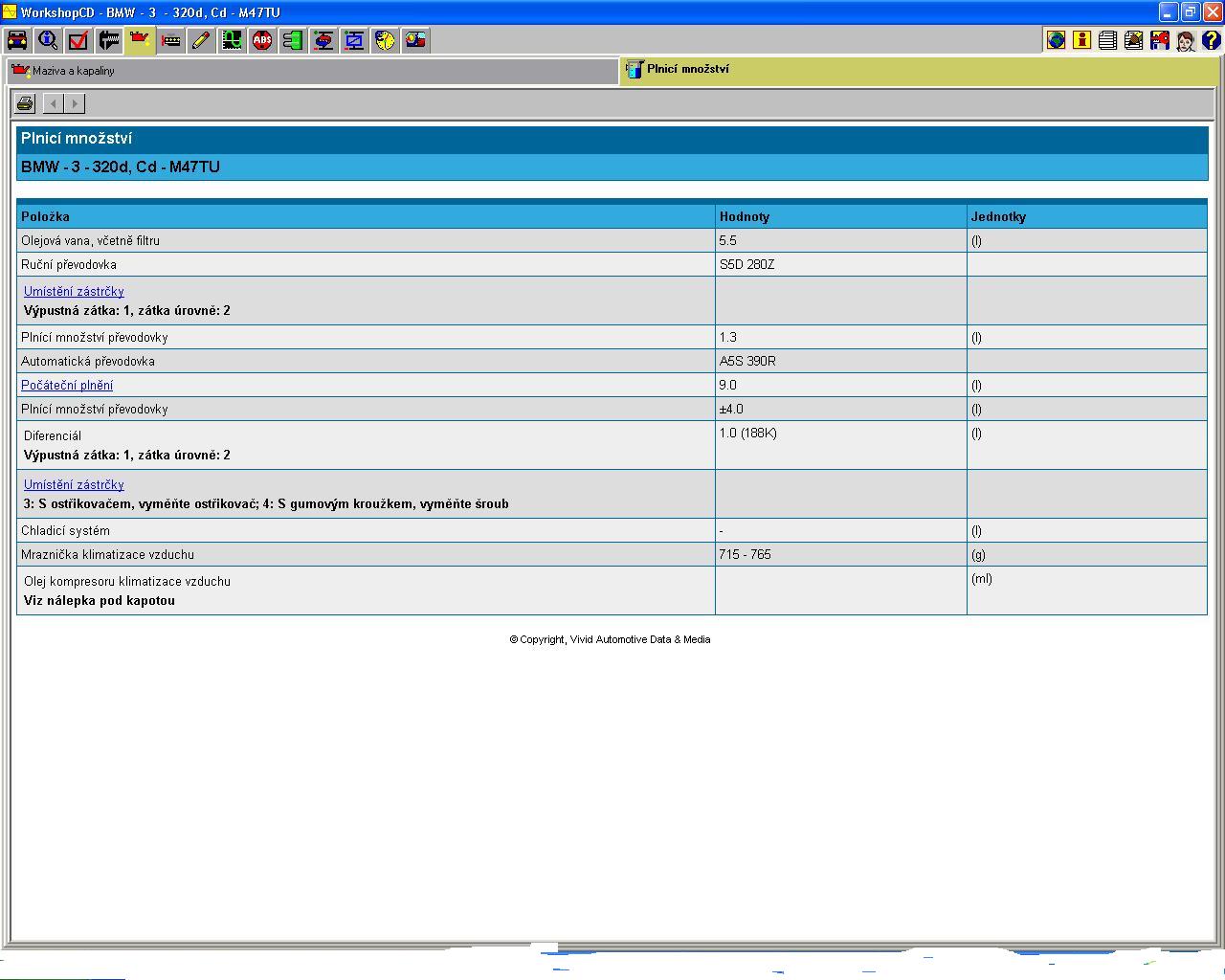The height and width of the screenshot is (980, 1225).
Task: Open the yellow information icon
Action: (1081, 40)
